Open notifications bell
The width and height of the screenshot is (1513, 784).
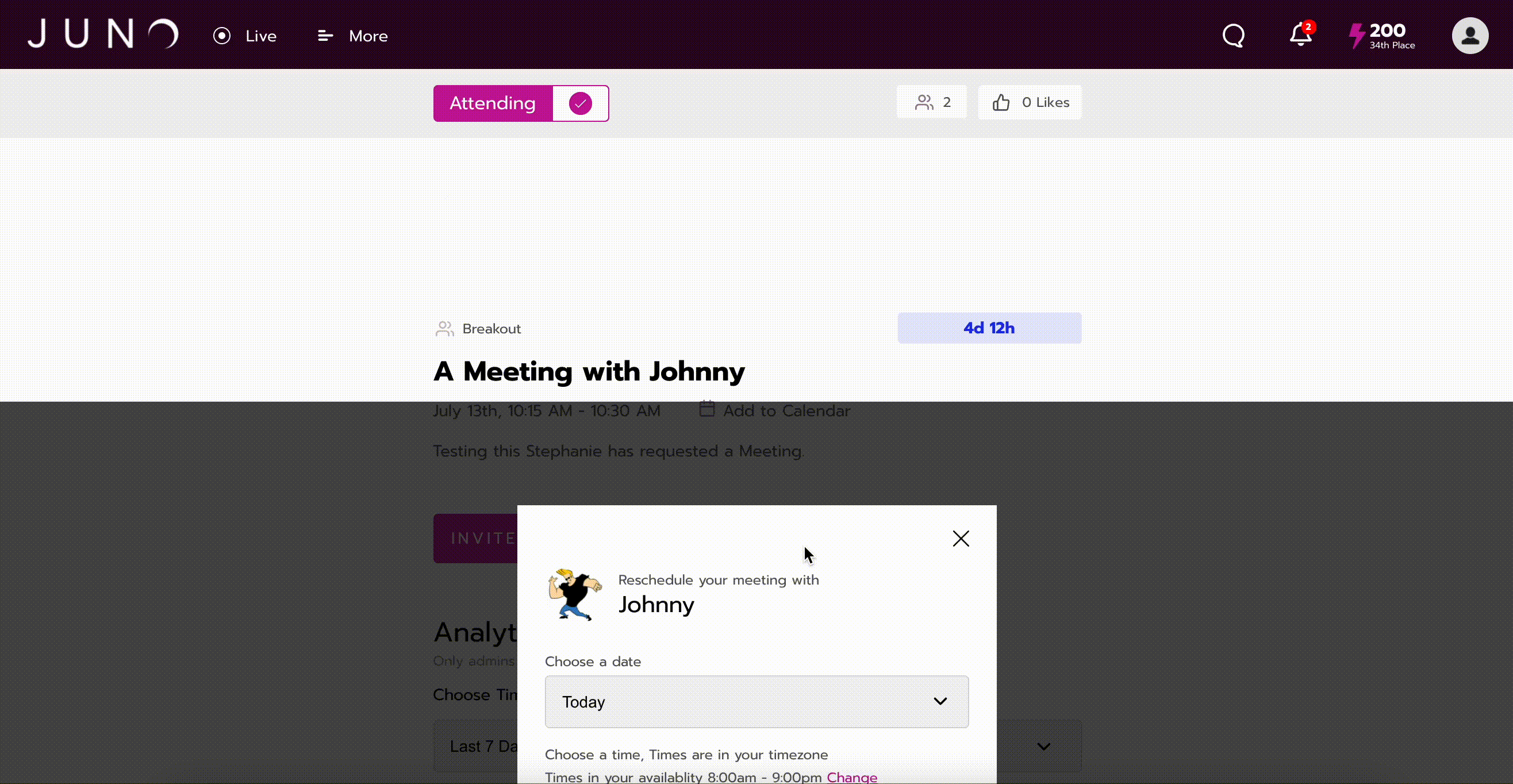click(1301, 34)
